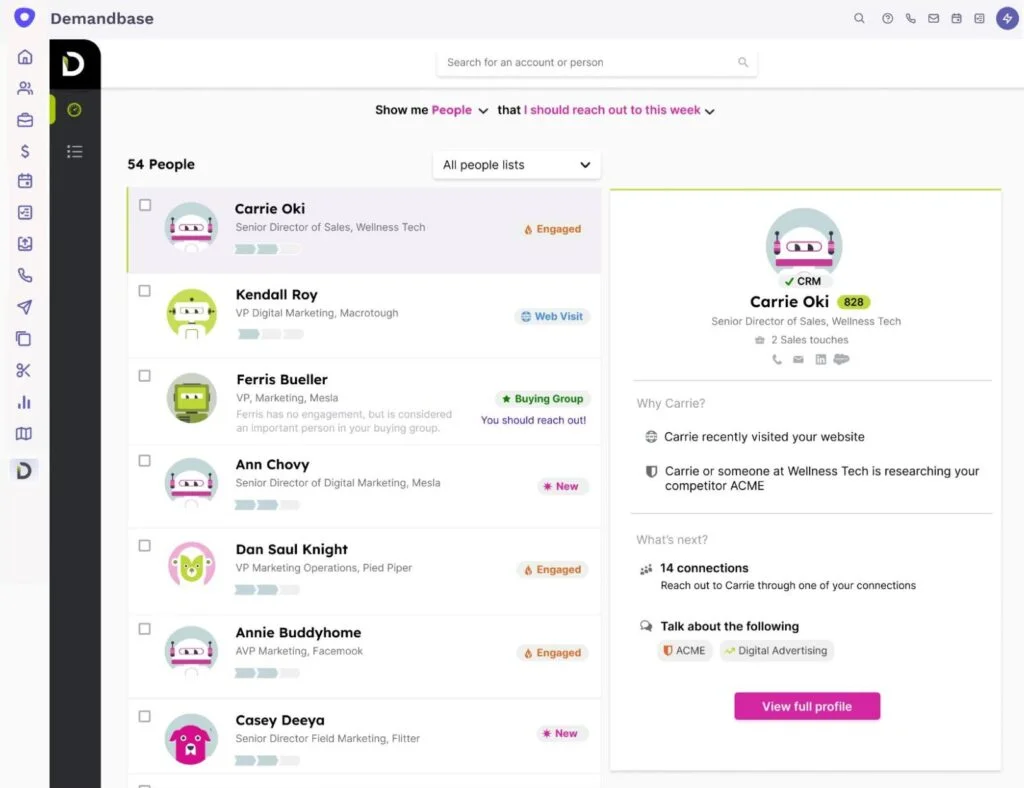Check the box beside Dan Saul Knight
Viewport: 1024px width, 788px height.
click(145, 546)
